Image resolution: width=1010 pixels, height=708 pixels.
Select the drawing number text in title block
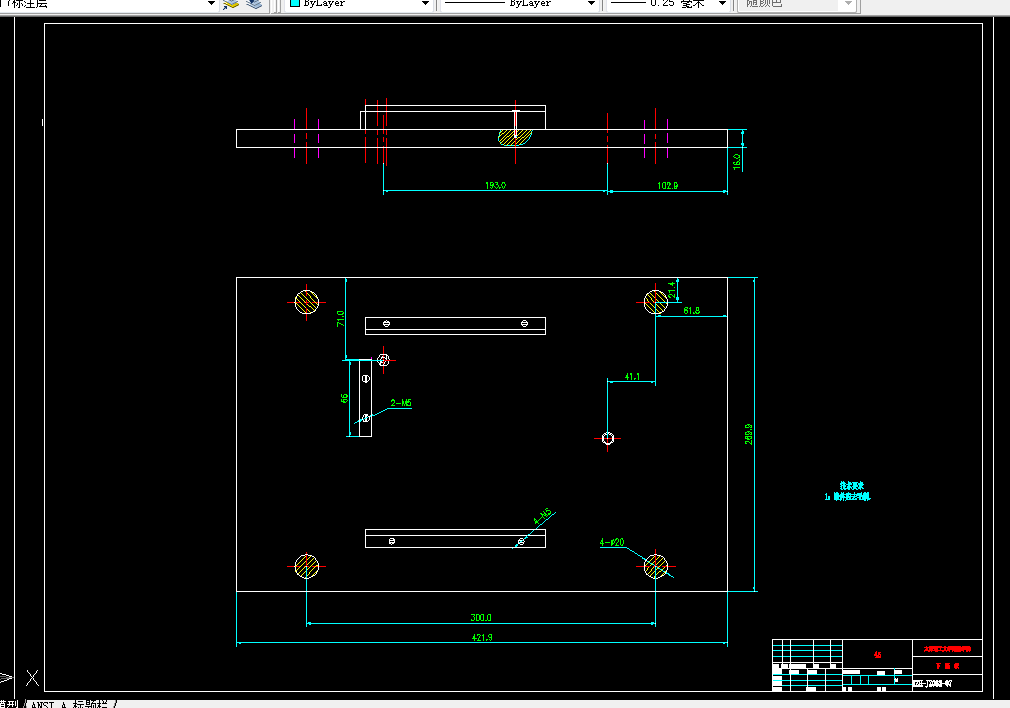click(x=932, y=684)
